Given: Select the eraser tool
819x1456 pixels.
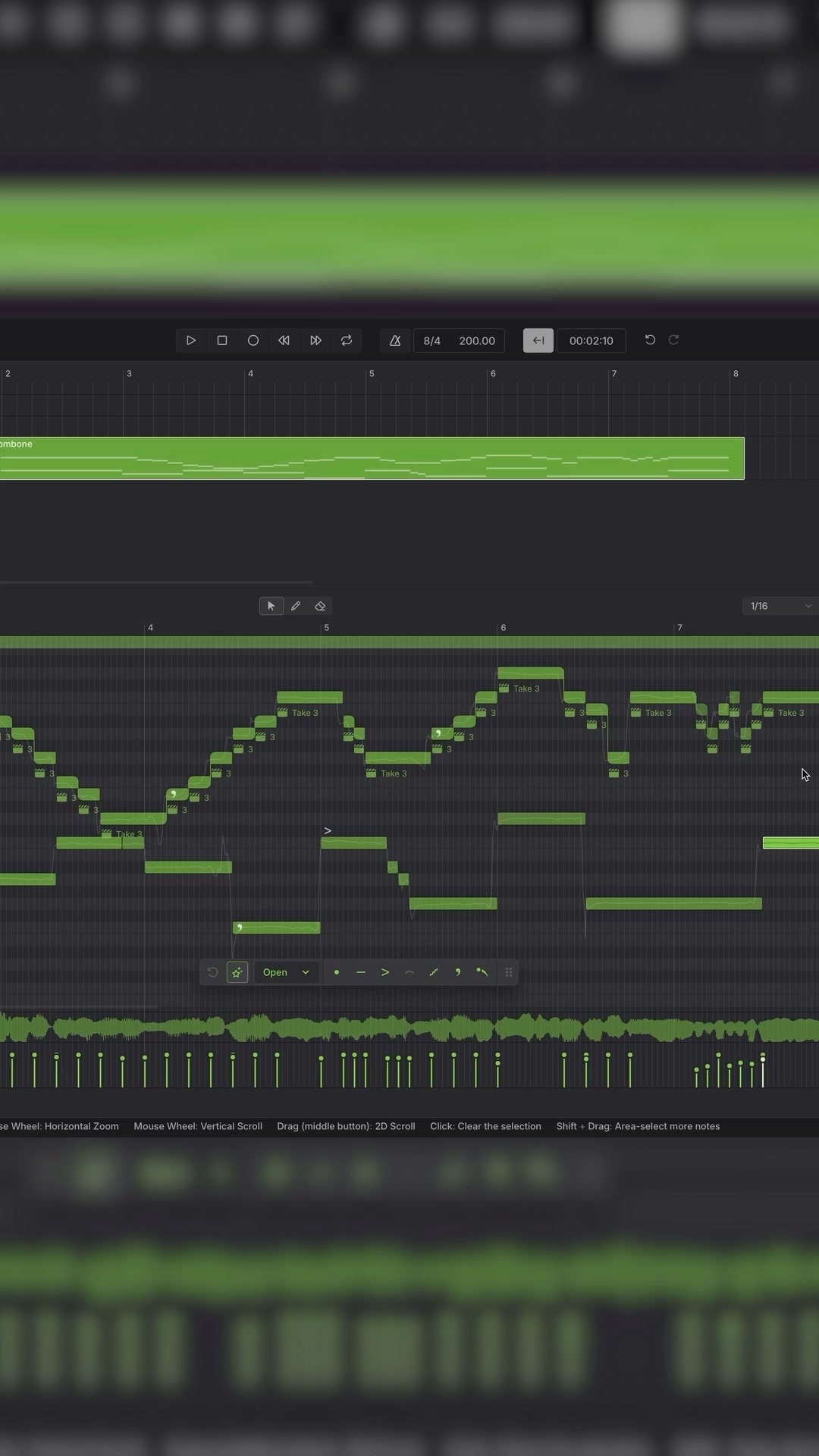Looking at the screenshot, I should click(x=320, y=606).
